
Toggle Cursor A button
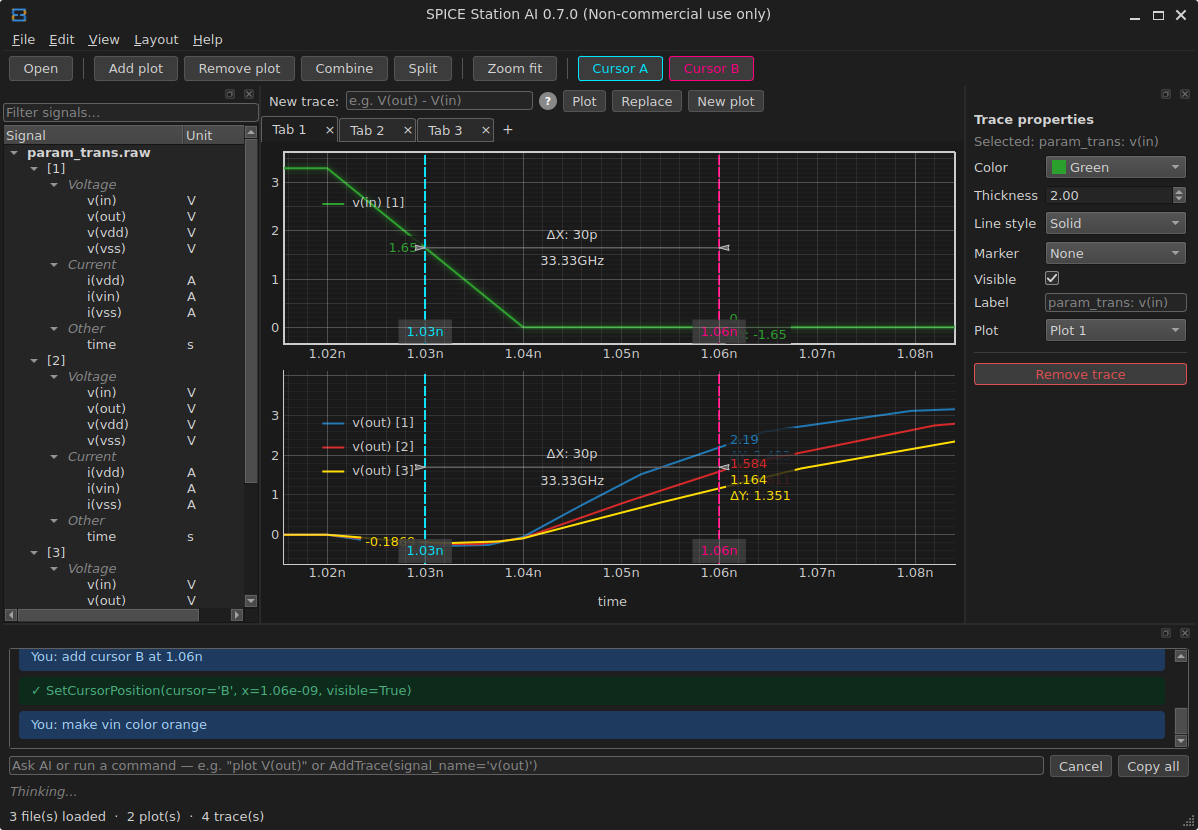click(x=620, y=68)
